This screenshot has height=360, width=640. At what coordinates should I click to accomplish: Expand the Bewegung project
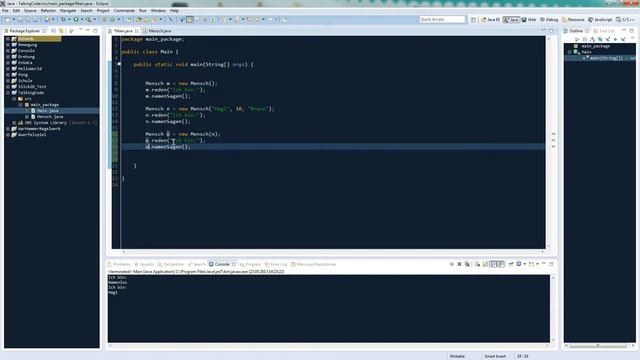click(x=8, y=45)
